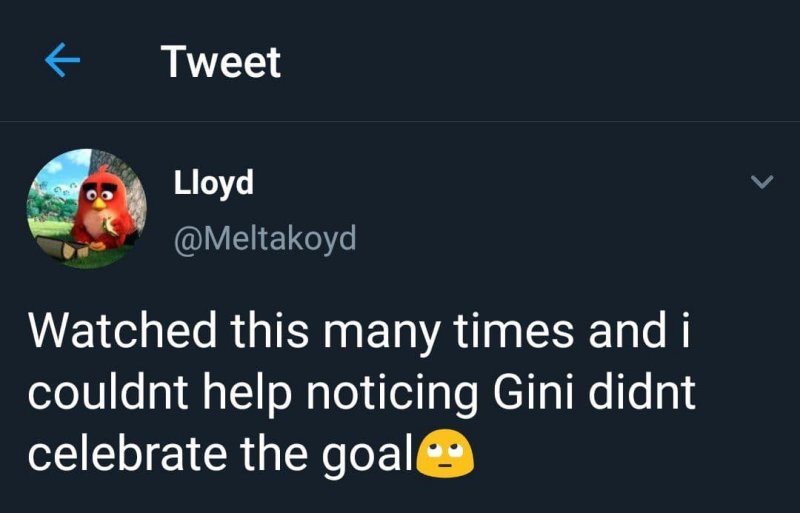Click the Tweet header title

pos(221,62)
